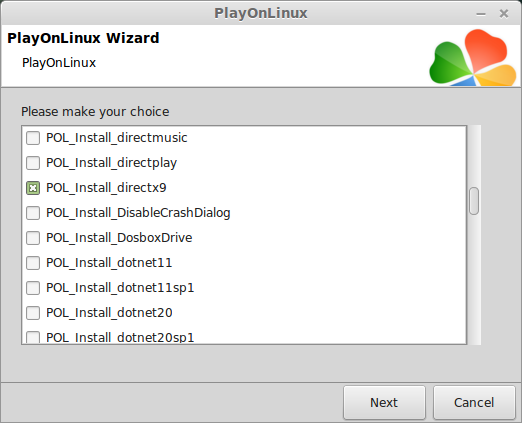
Task: Click the list scrollbar thumb
Action: point(474,201)
